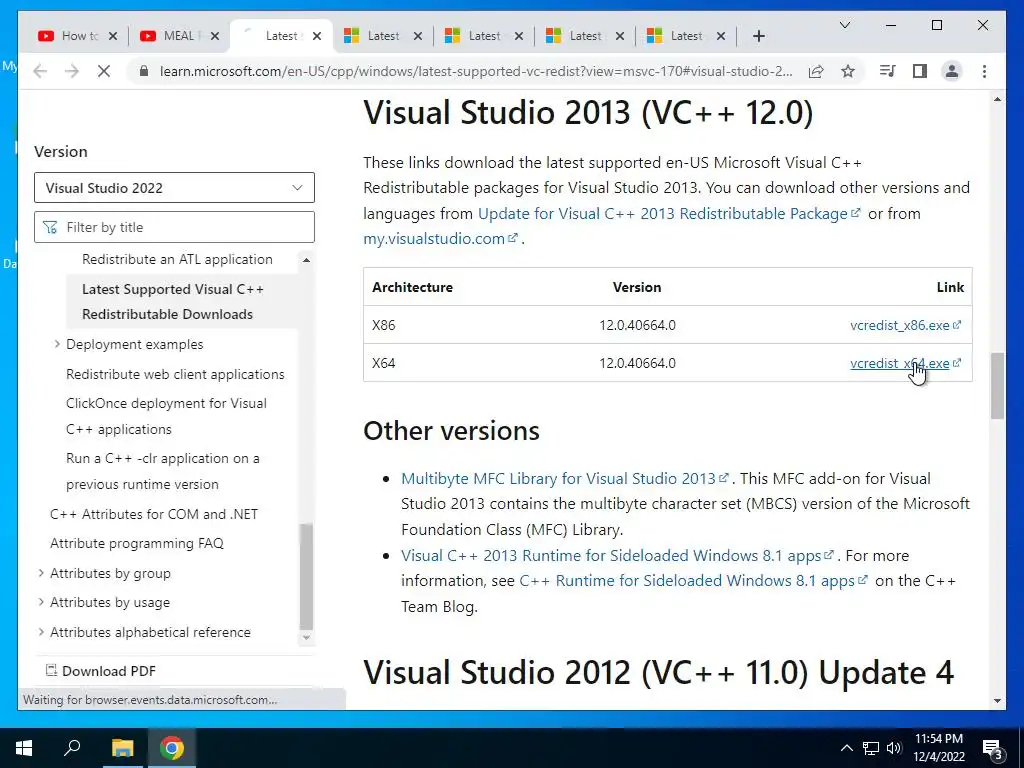Click page scroll down arrow

[x=997, y=701]
